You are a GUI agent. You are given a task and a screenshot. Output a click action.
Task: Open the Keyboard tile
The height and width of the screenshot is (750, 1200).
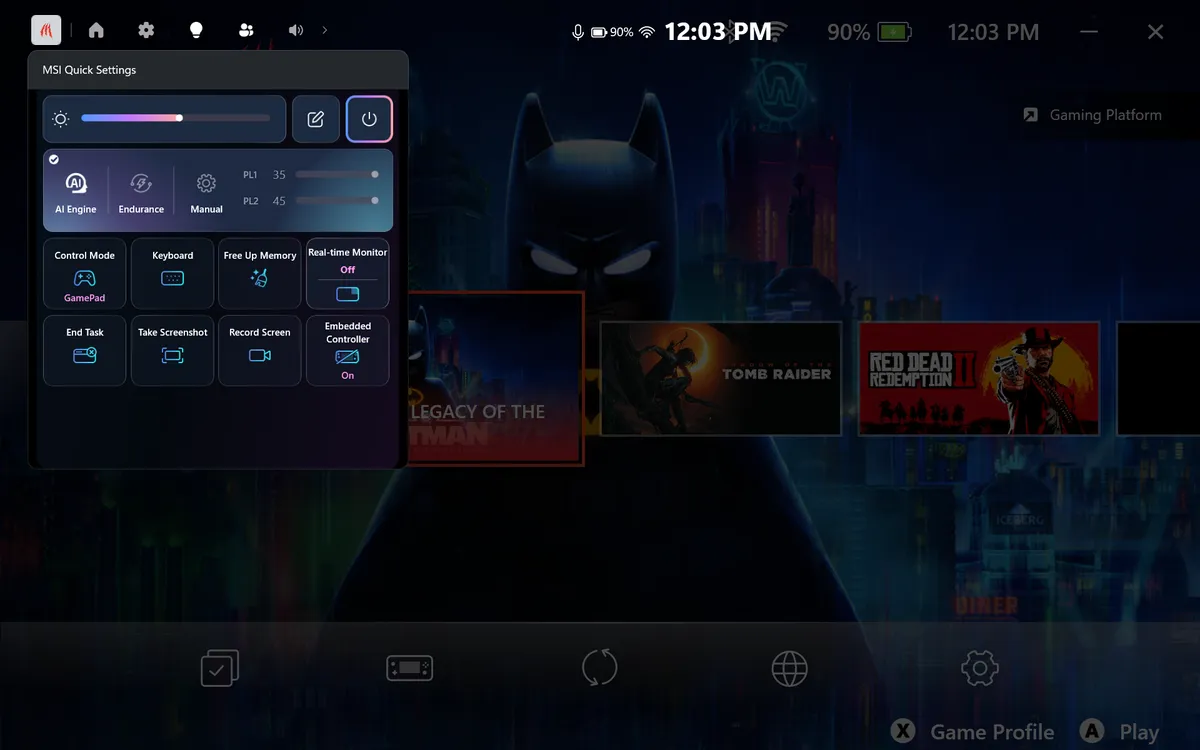tap(173, 273)
